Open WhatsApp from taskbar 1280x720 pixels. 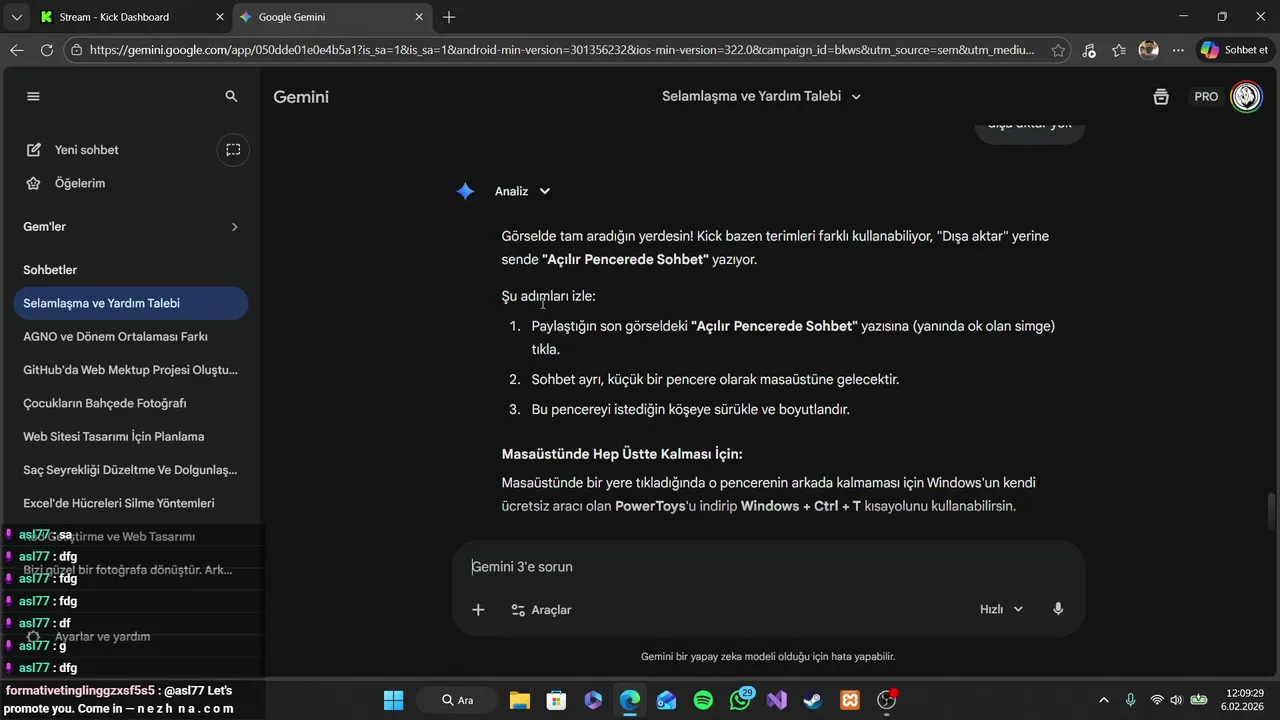point(740,700)
